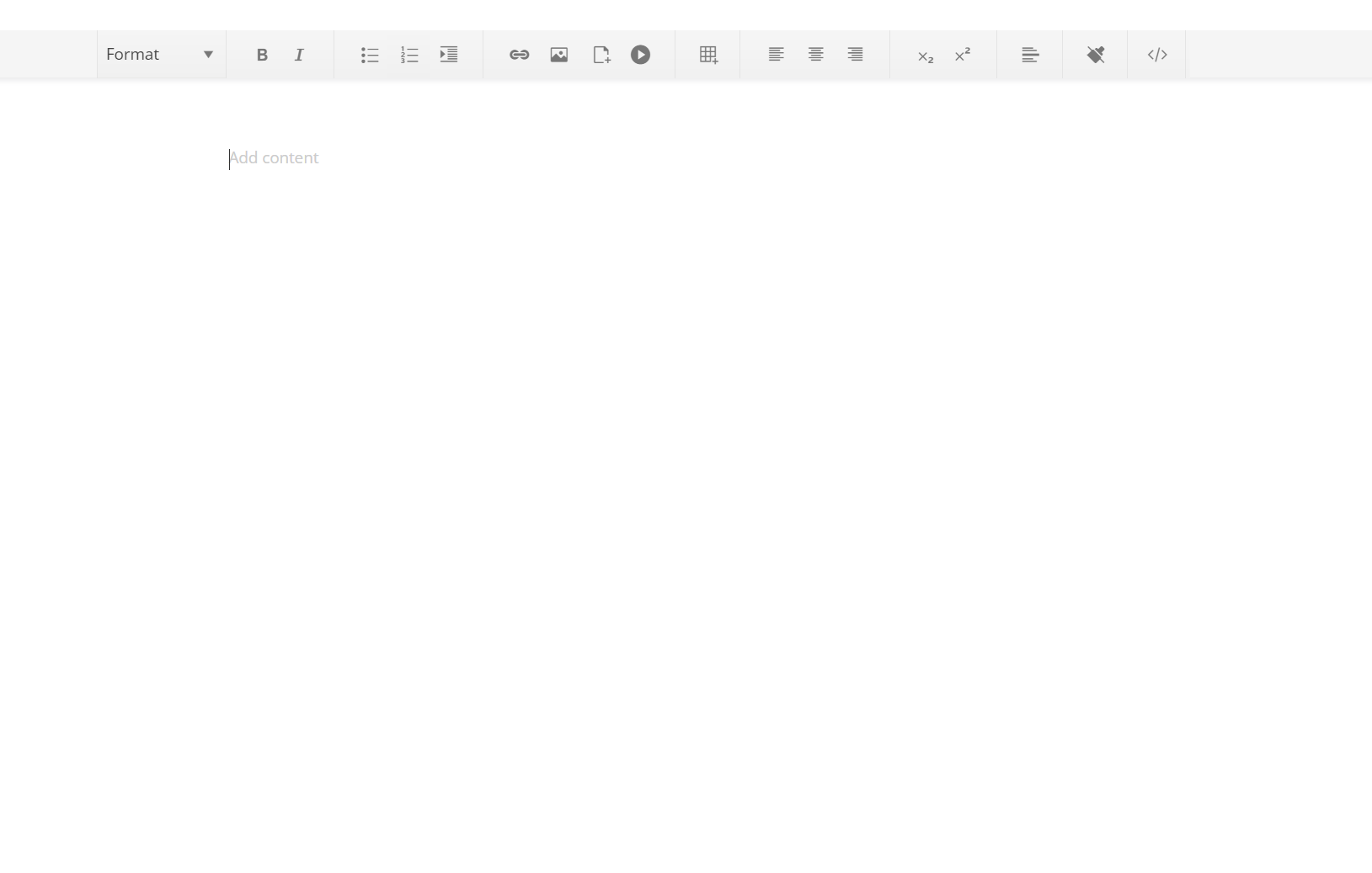This screenshot has height=873, width=1372.
Task: Toggle italic formatting
Action: tap(299, 55)
